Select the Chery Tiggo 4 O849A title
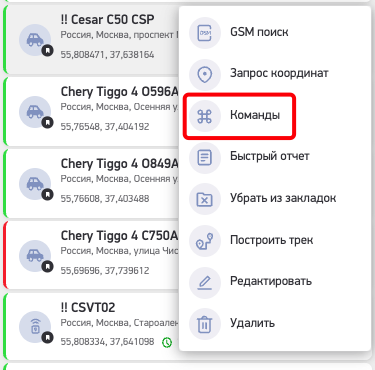Screen dimensions: 375x370 point(119,164)
